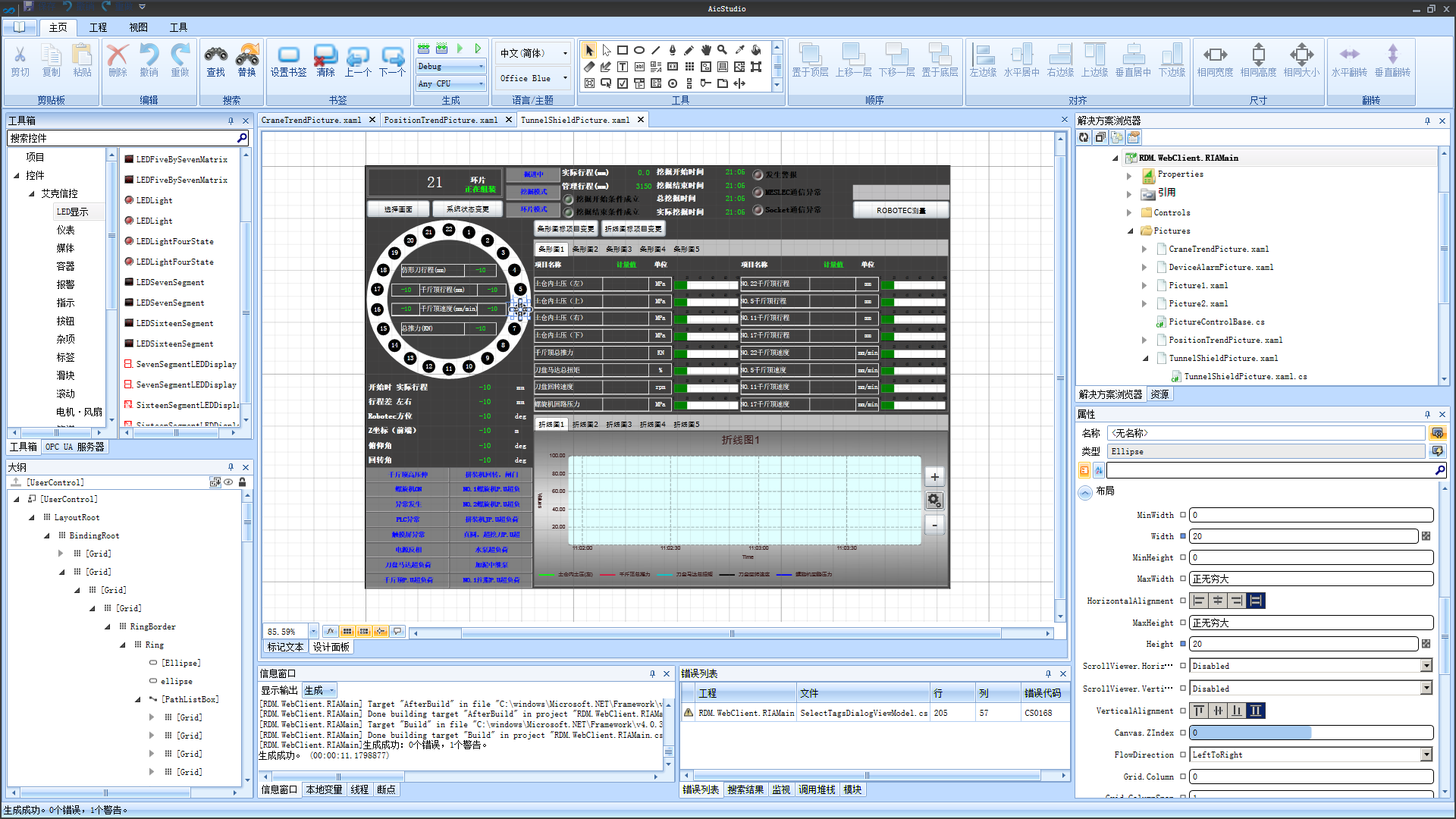Adjust the Canvas.ZIndex slider bar
Viewport: 1456px width, 819px height.
click(x=1311, y=733)
